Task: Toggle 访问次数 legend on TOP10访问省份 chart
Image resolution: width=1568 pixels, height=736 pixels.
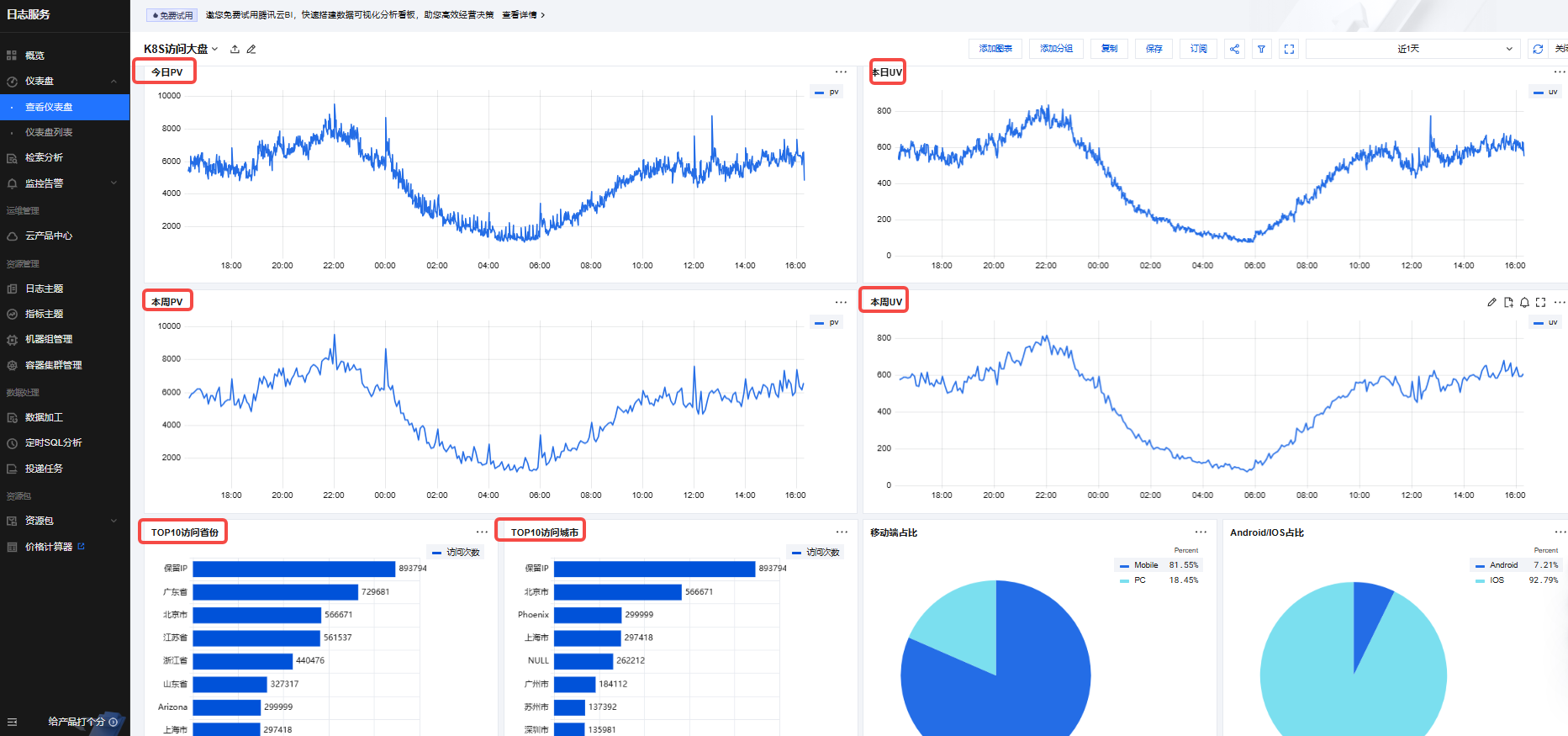Action: click(x=456, y=552)
